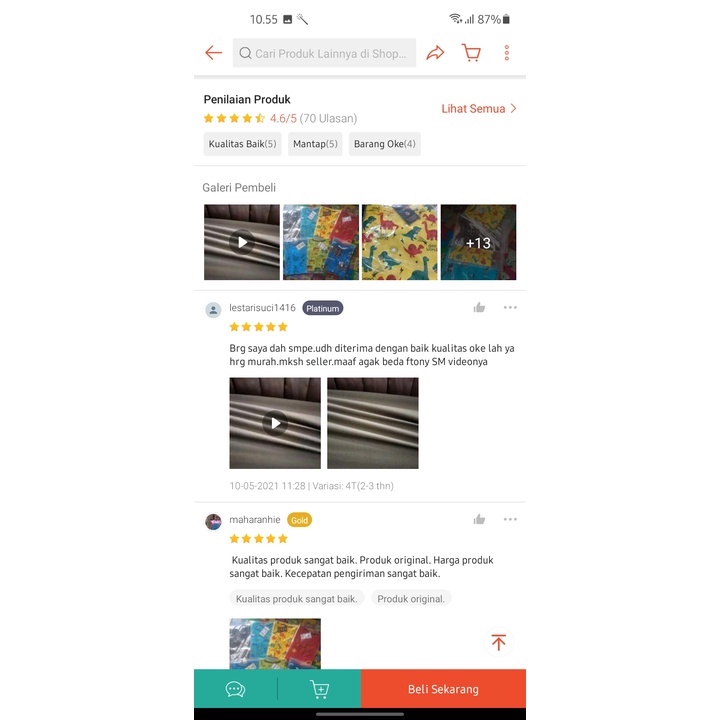720x720 pixels.
Task: Open more options for maharanhie's review
Action: point(510,519)
